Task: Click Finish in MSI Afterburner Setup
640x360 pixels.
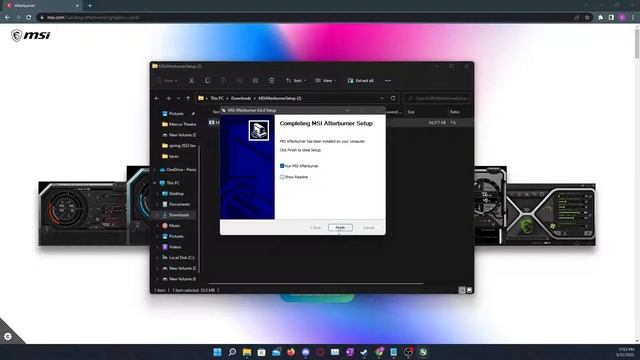Action: 340,227
